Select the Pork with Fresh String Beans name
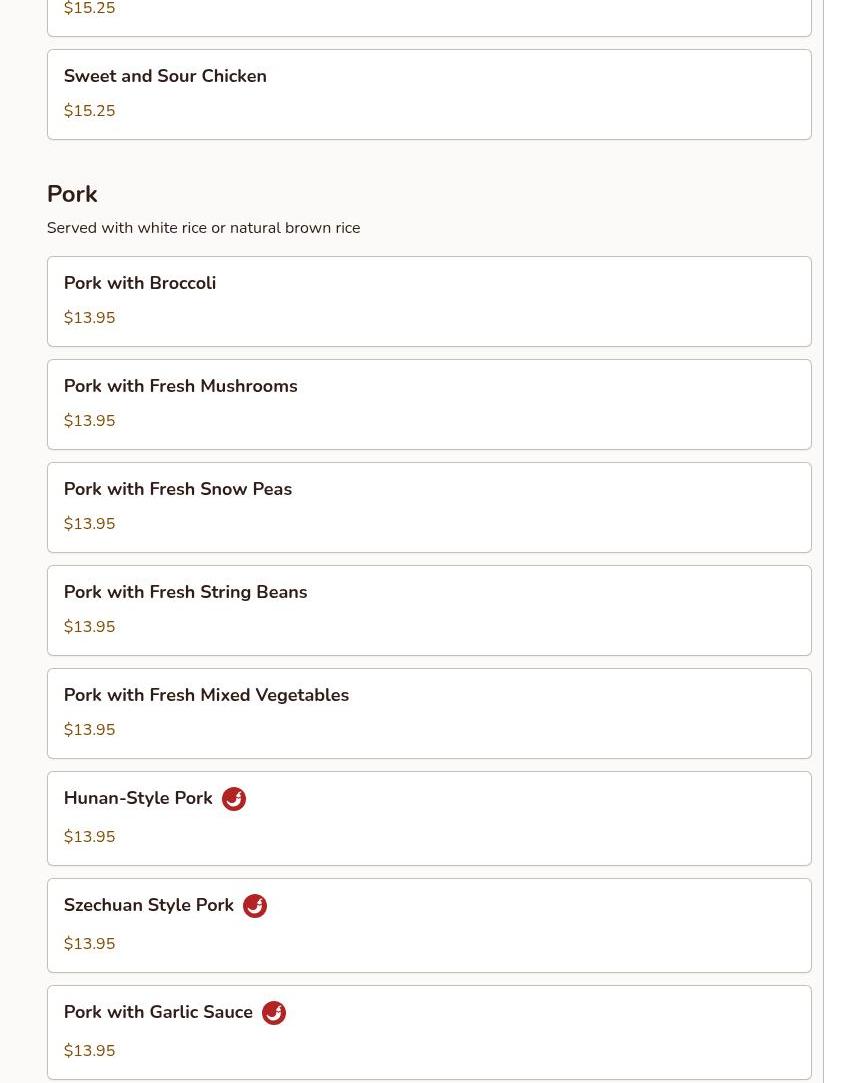The height and width of the screenshot is (1083, 844). [185, 592]
